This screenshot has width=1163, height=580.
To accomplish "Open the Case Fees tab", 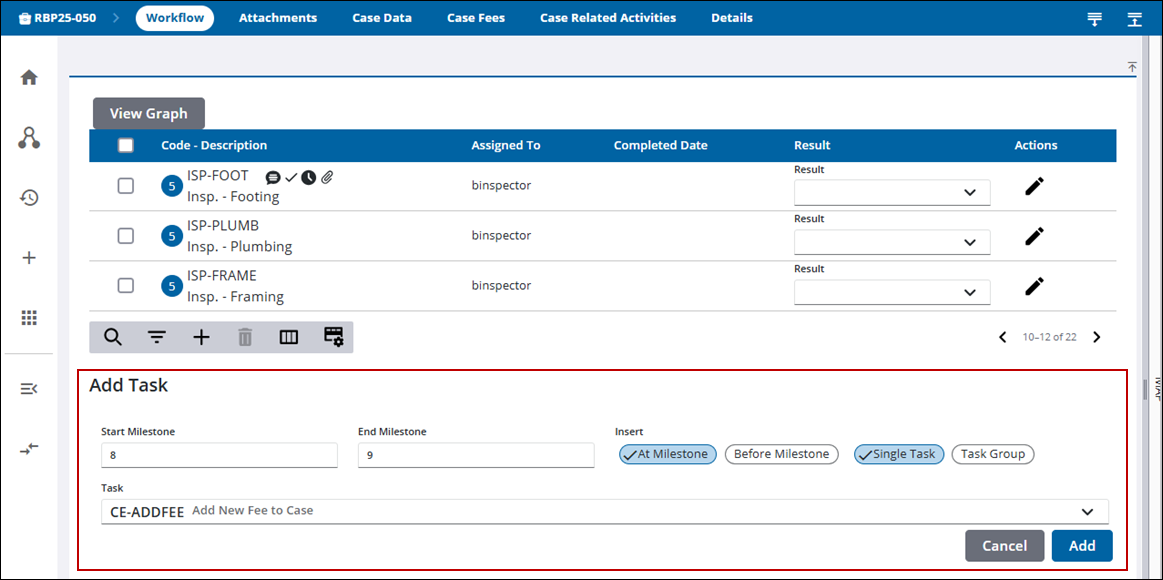I will point(476,18).
